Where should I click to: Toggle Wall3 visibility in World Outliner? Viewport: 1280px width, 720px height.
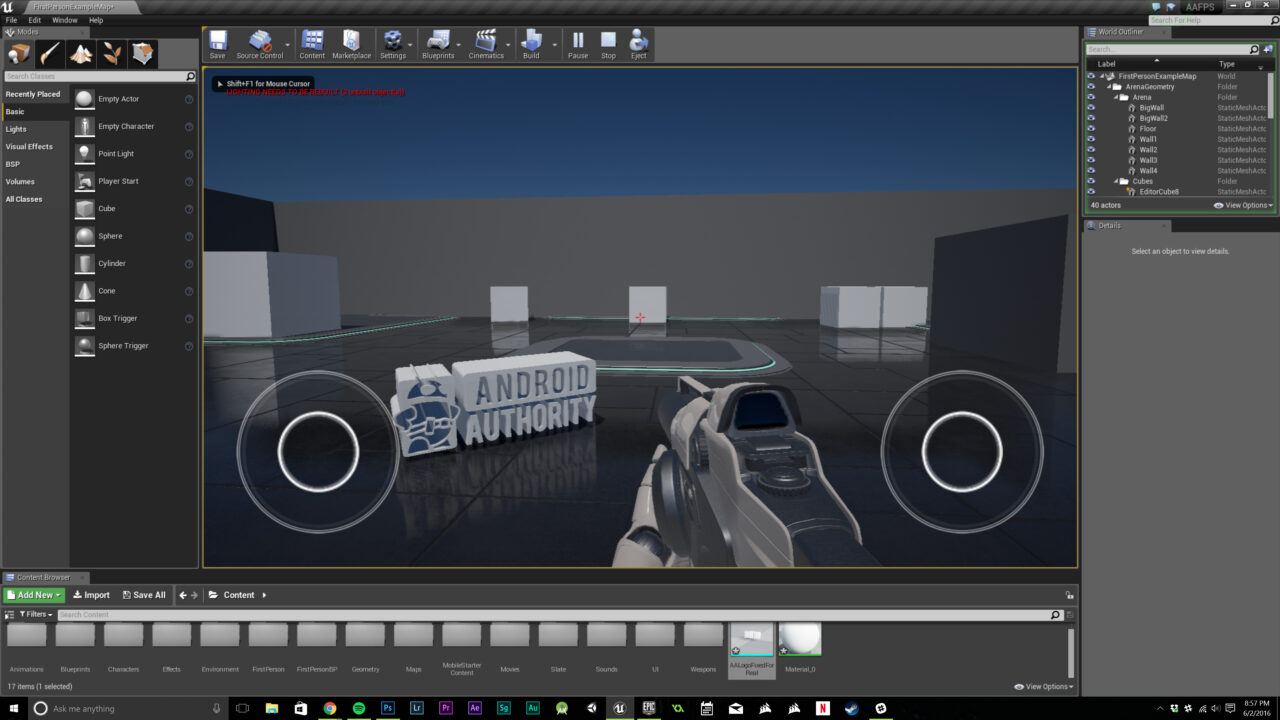pos(1090,160)
